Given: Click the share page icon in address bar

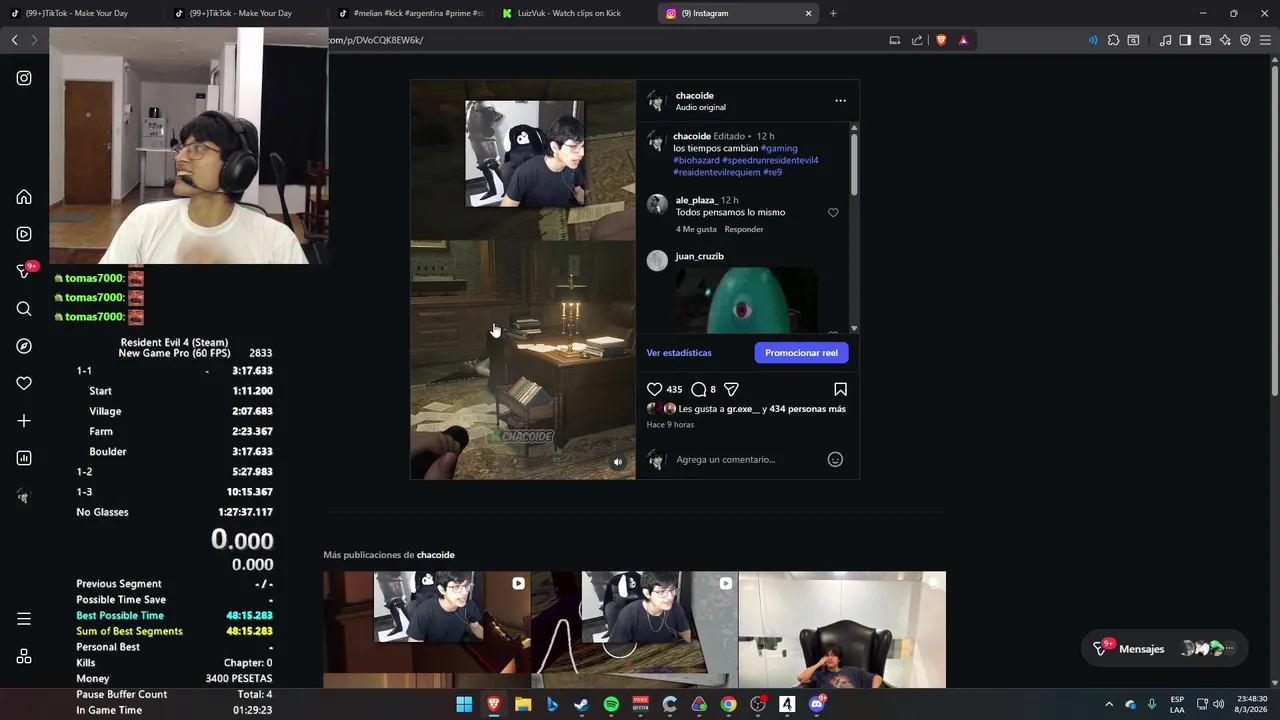Looking at the screenshot, I should (917, 40).
